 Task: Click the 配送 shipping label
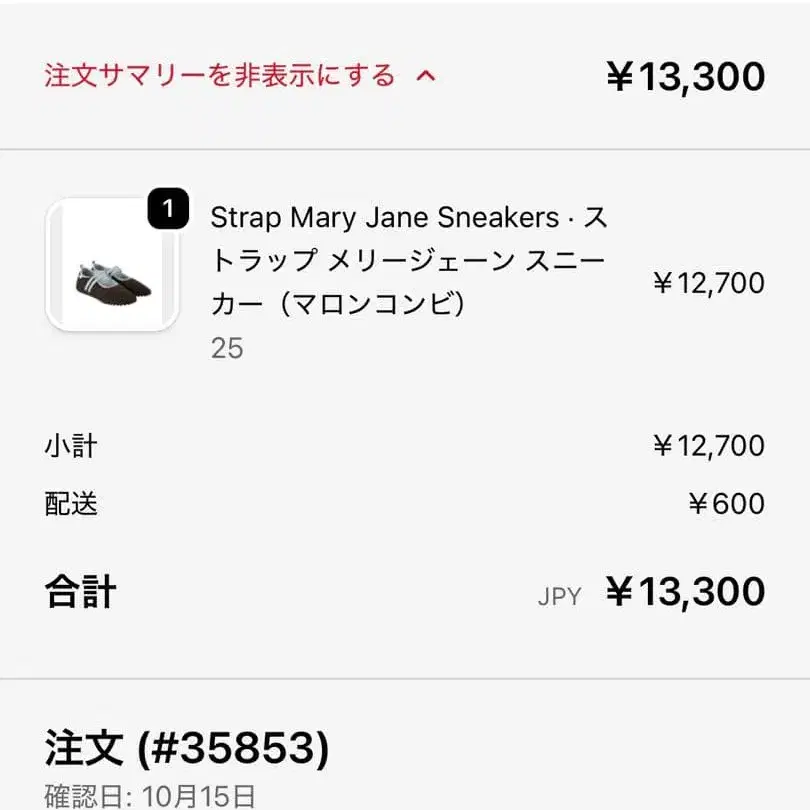[x=71, y=503]
